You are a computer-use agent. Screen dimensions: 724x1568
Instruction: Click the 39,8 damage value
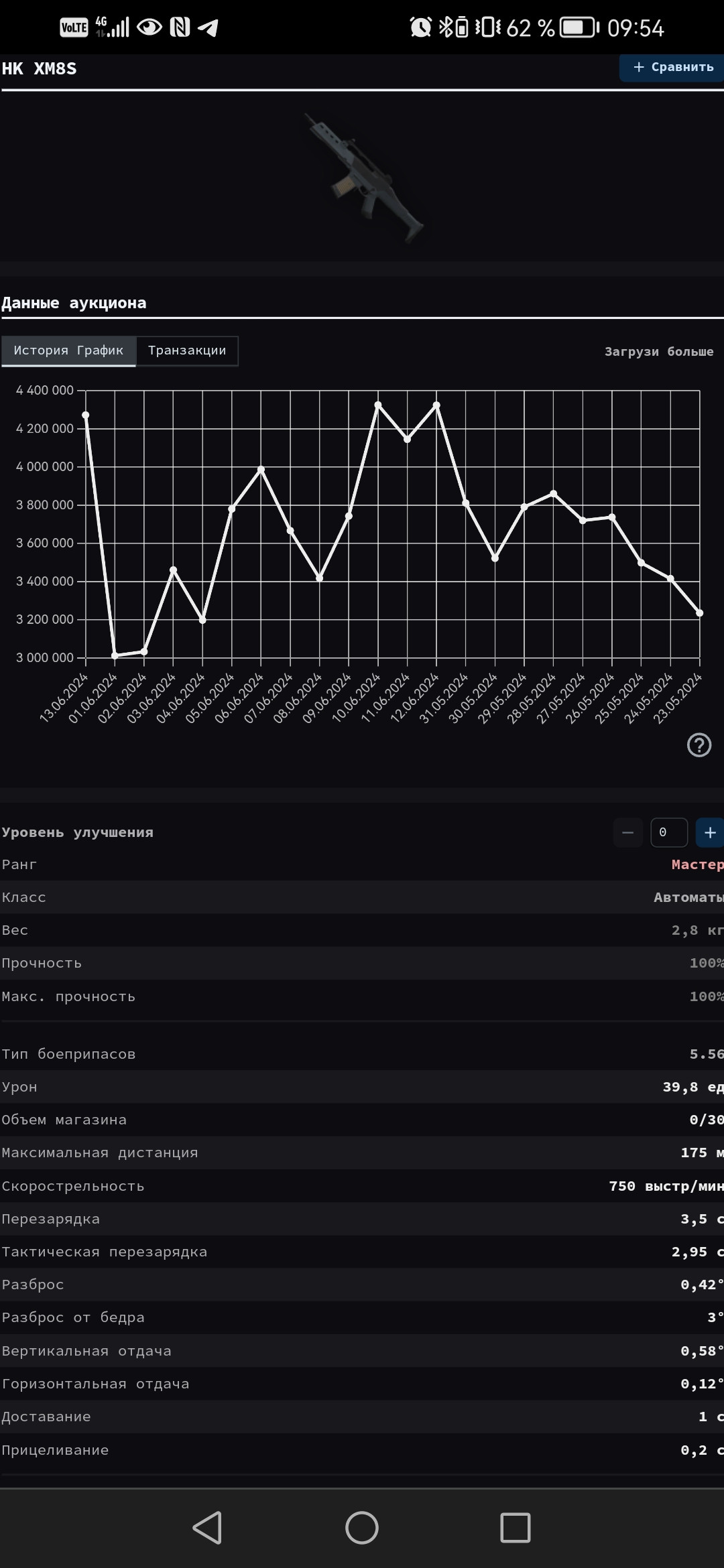(693, 1087)
